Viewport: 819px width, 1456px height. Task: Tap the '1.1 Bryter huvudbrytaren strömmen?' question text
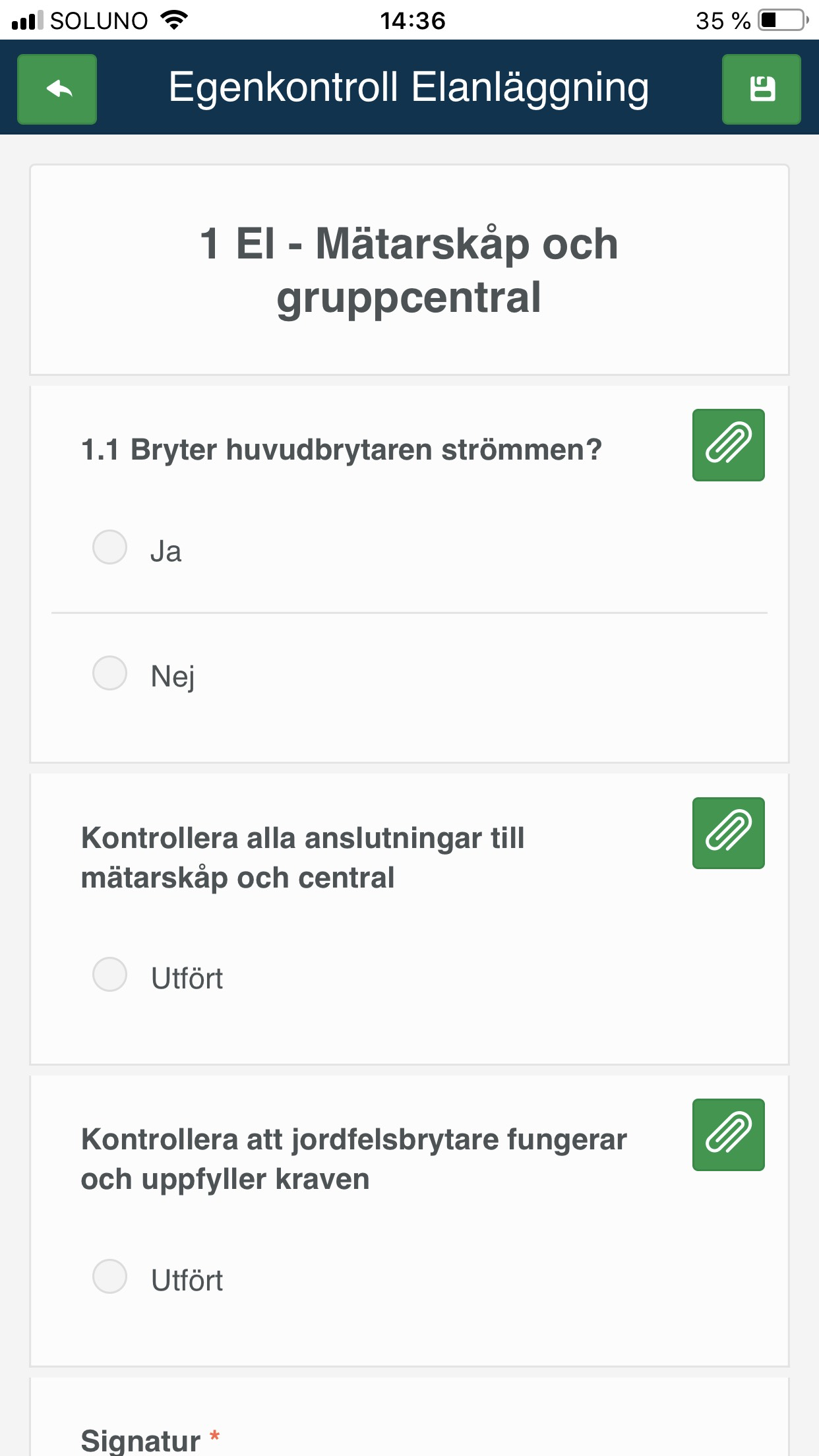(341, 450)
